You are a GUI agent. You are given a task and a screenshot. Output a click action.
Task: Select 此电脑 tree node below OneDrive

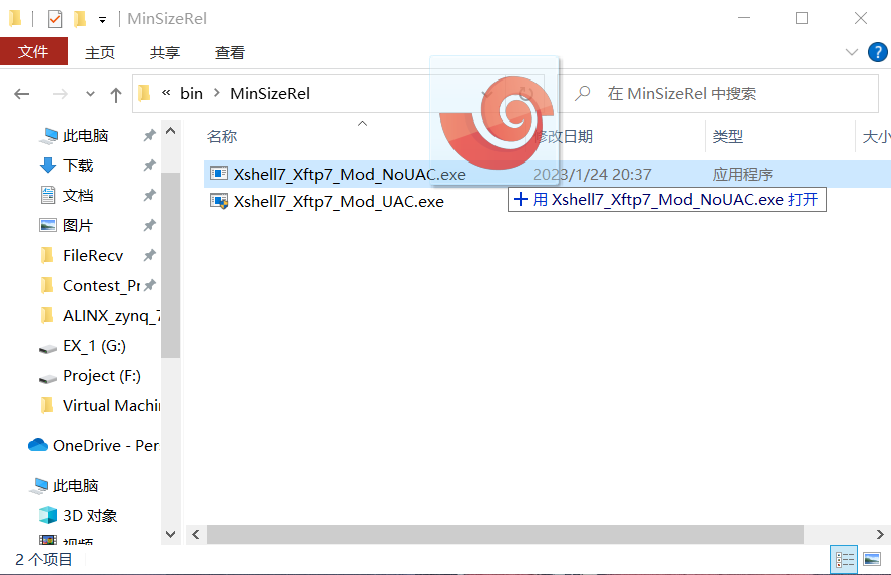(75, 486)
